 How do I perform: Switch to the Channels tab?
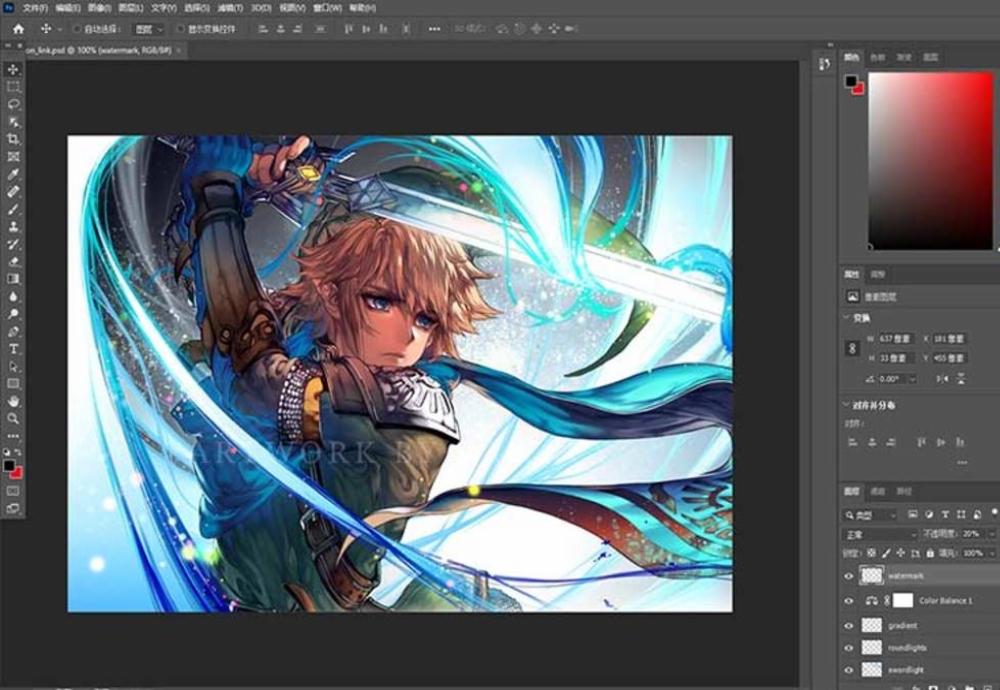tap(877, 492)
